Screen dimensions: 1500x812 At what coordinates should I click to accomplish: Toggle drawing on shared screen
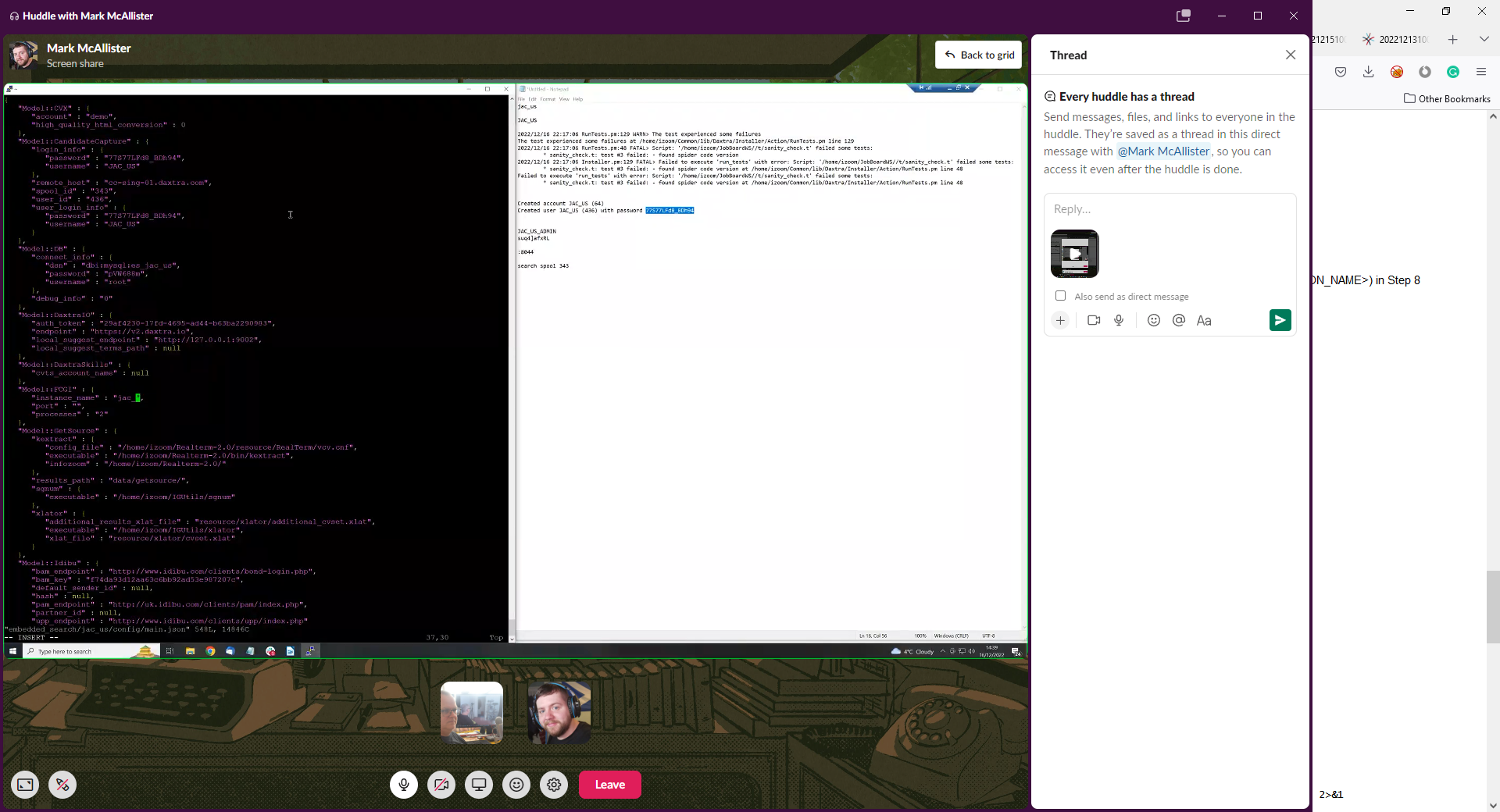pyautogui.click(x=62, y=785)
